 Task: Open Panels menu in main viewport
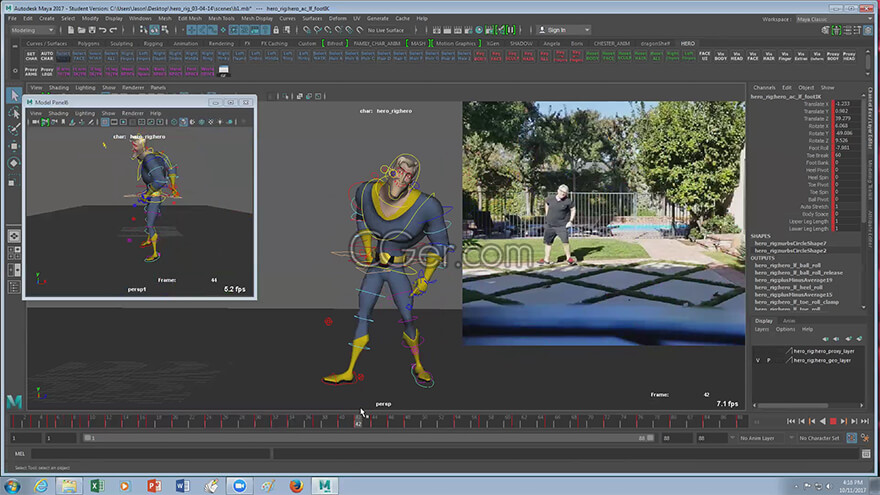[x=158, y=88]
